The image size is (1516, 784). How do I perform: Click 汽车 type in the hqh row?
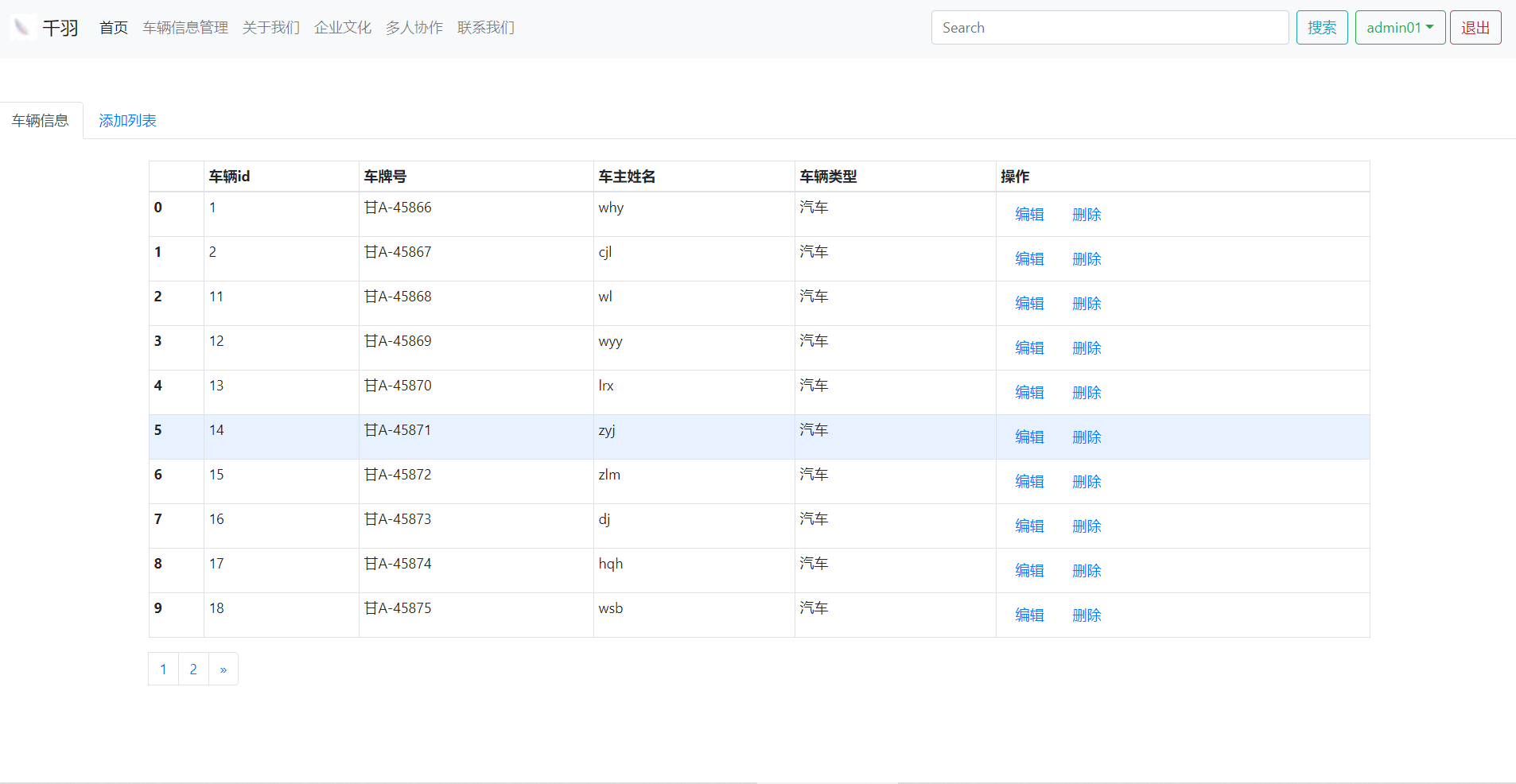[x=814, y=564]
